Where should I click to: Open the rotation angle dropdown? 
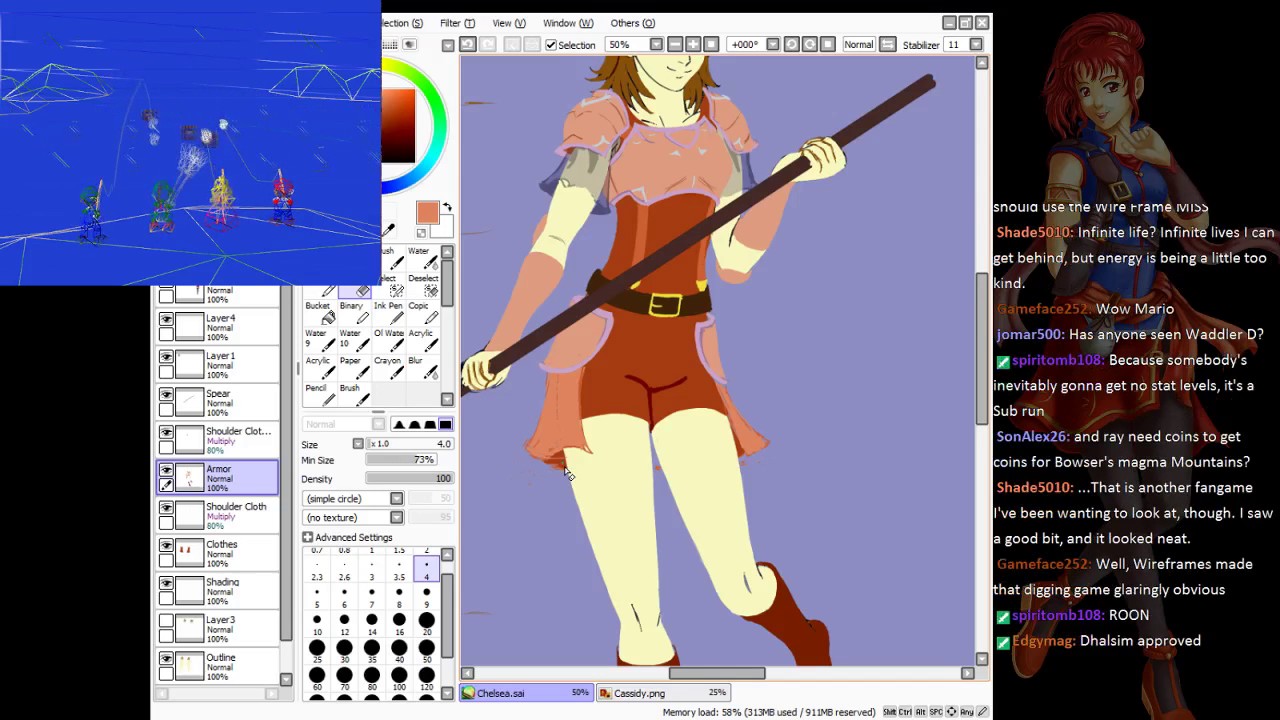(772, 45)
